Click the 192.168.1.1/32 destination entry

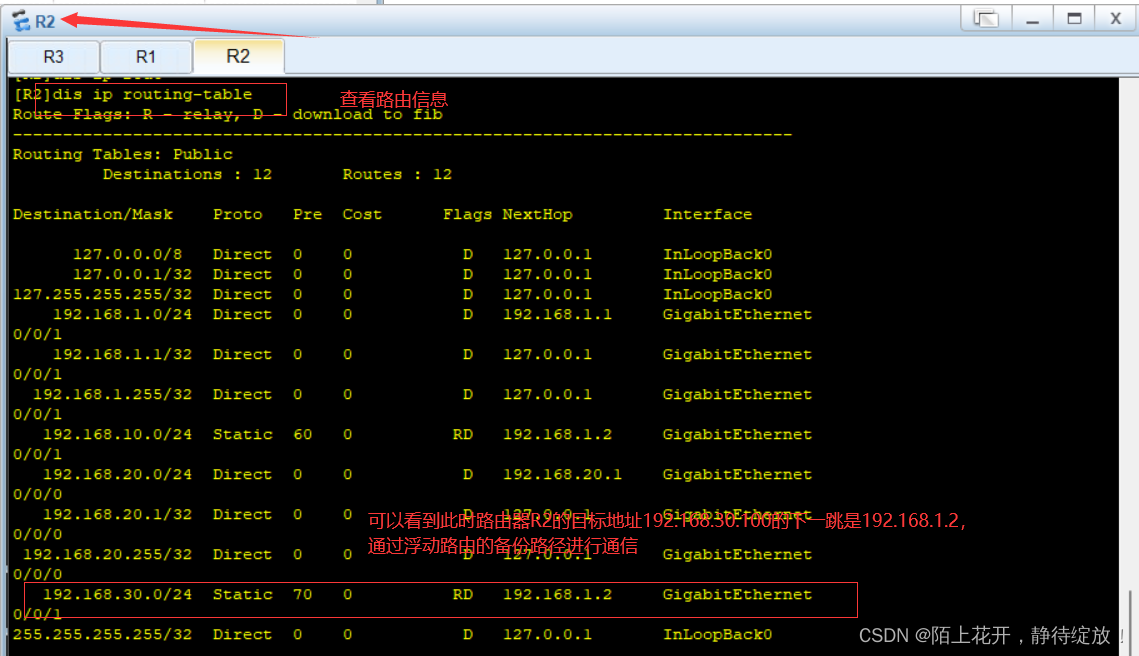[123, 355]
